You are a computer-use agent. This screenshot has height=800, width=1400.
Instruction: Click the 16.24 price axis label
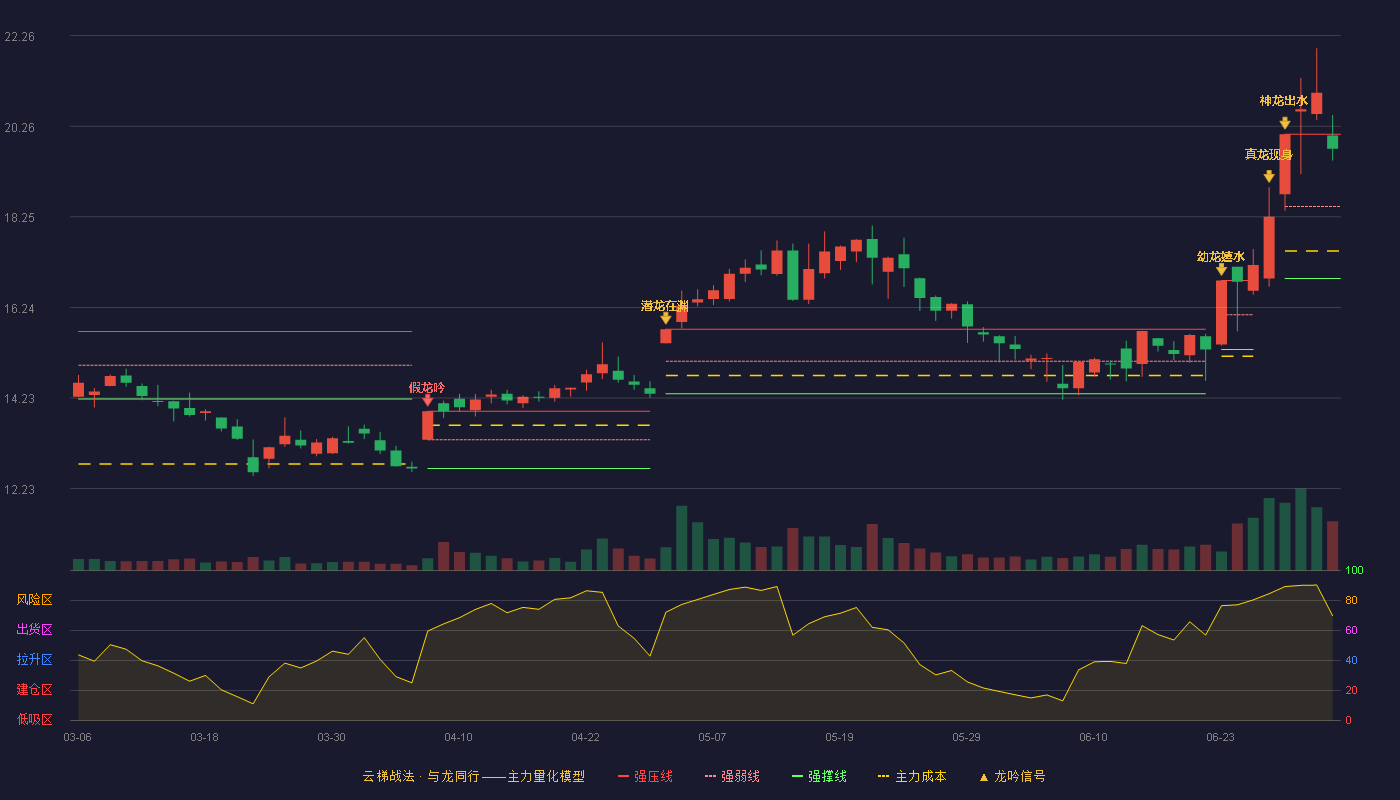pos(19,308)
